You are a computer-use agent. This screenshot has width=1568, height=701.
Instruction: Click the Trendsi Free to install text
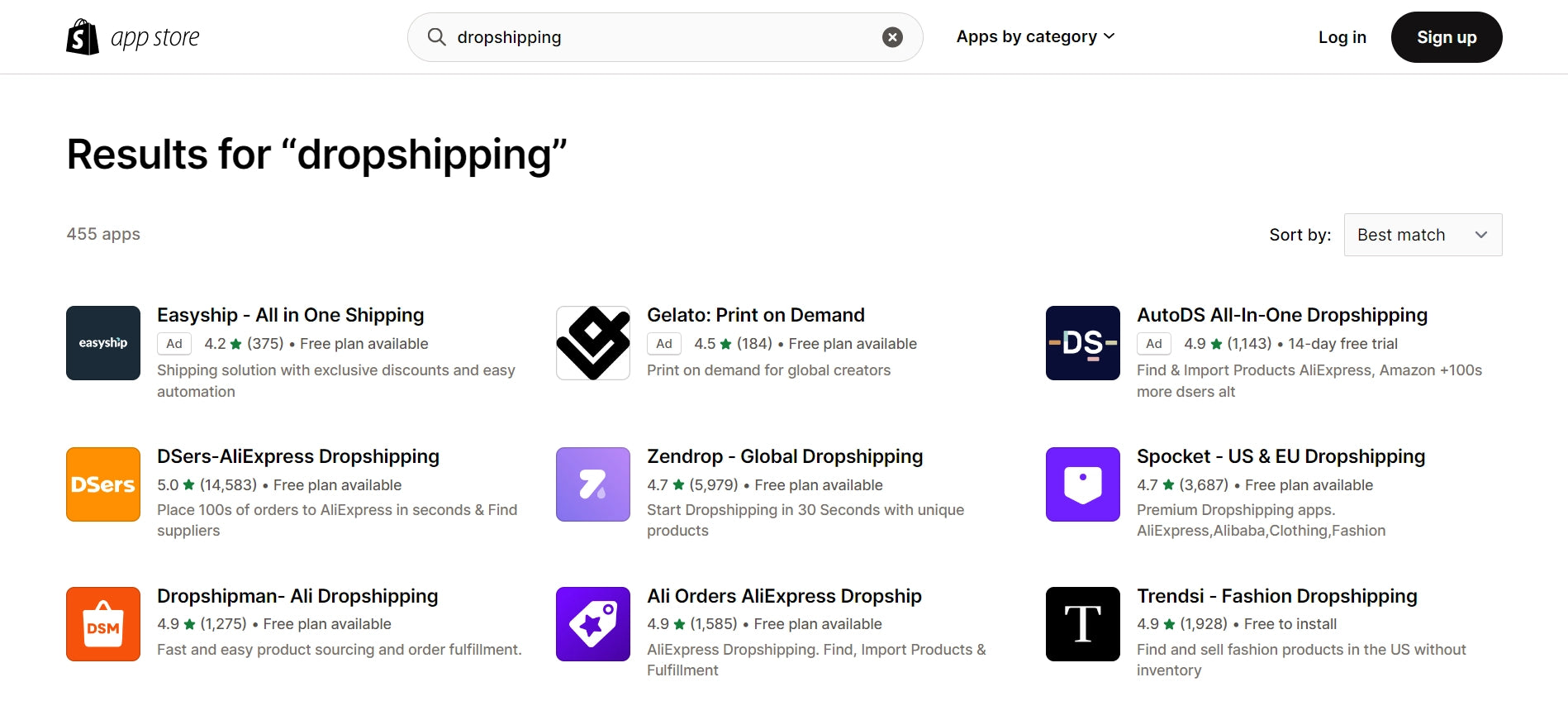point(1290,624)
